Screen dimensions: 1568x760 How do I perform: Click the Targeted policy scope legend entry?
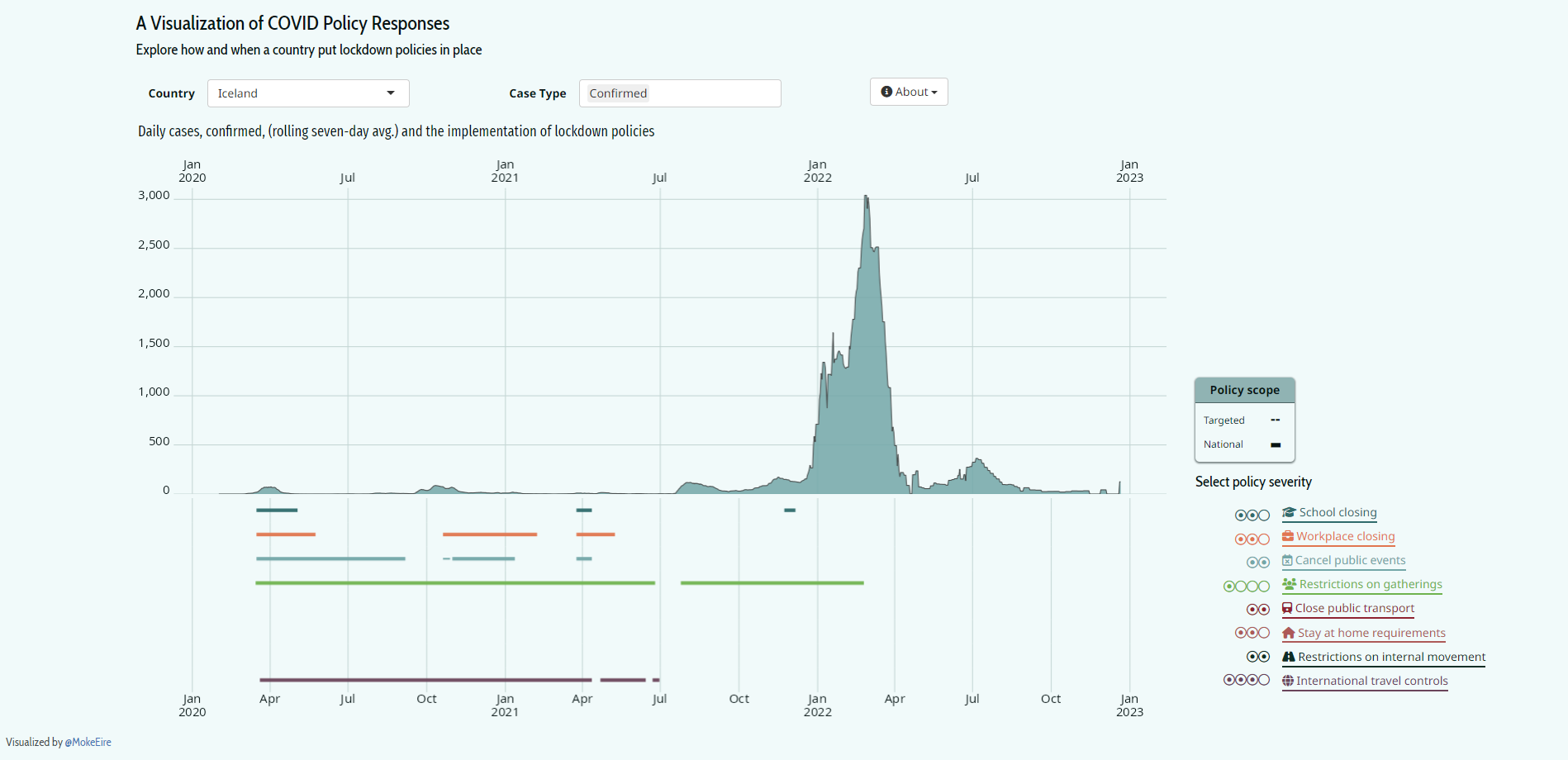1224,420
